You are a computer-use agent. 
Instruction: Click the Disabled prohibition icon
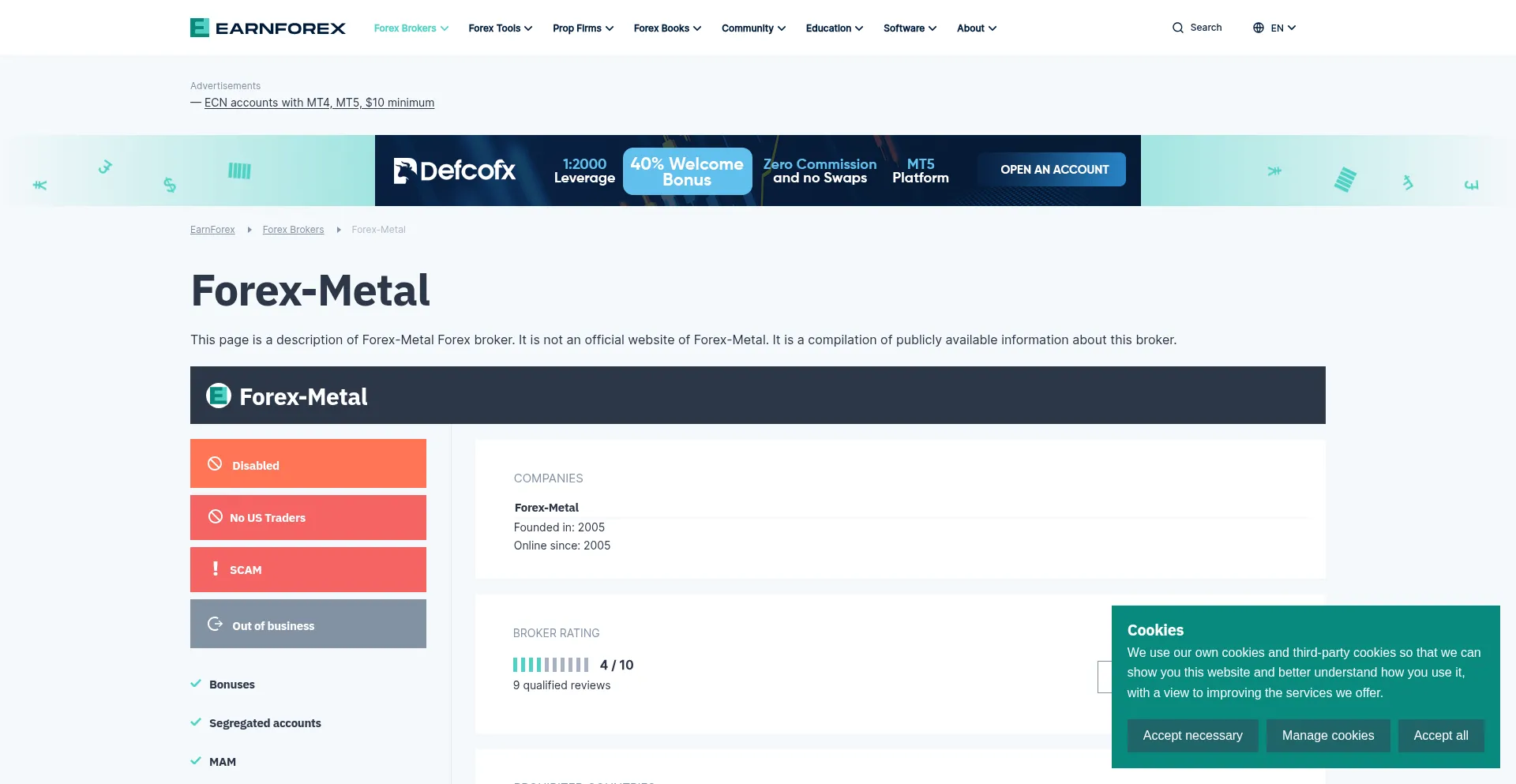(215, 463)
